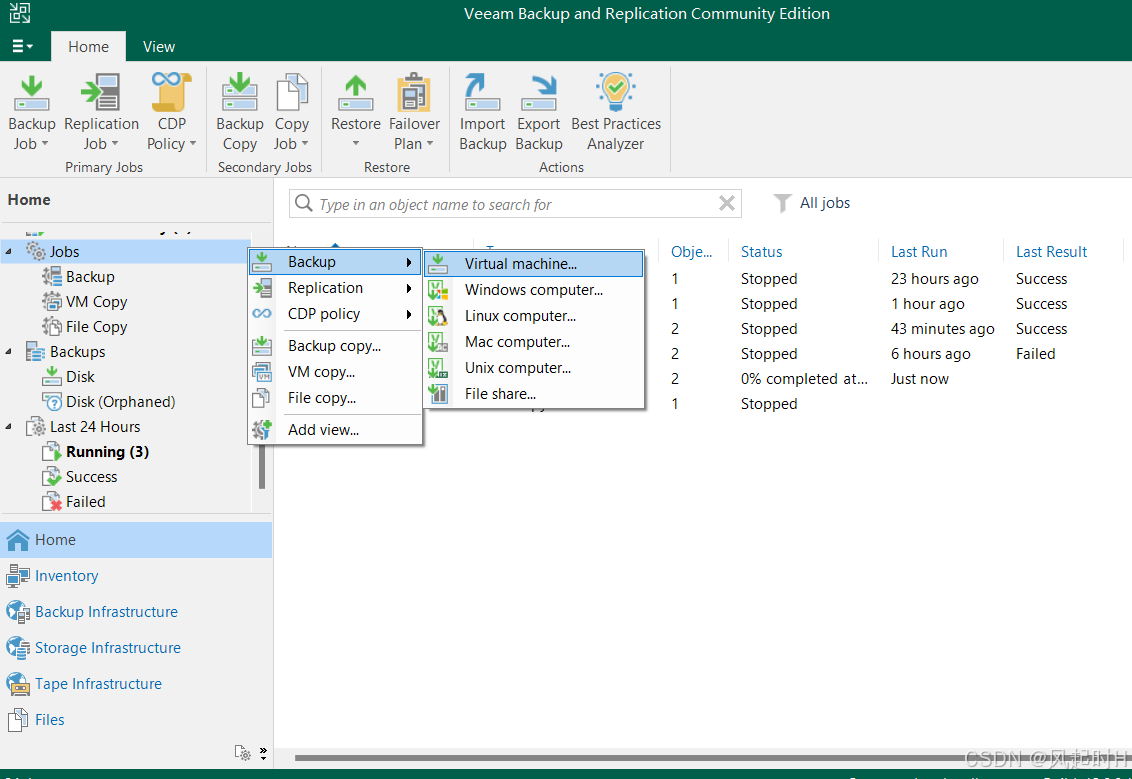Viewport: 1132px width, 779px height.
Task: Click the Restore ribbon icon
Action: tap(355, 93)
